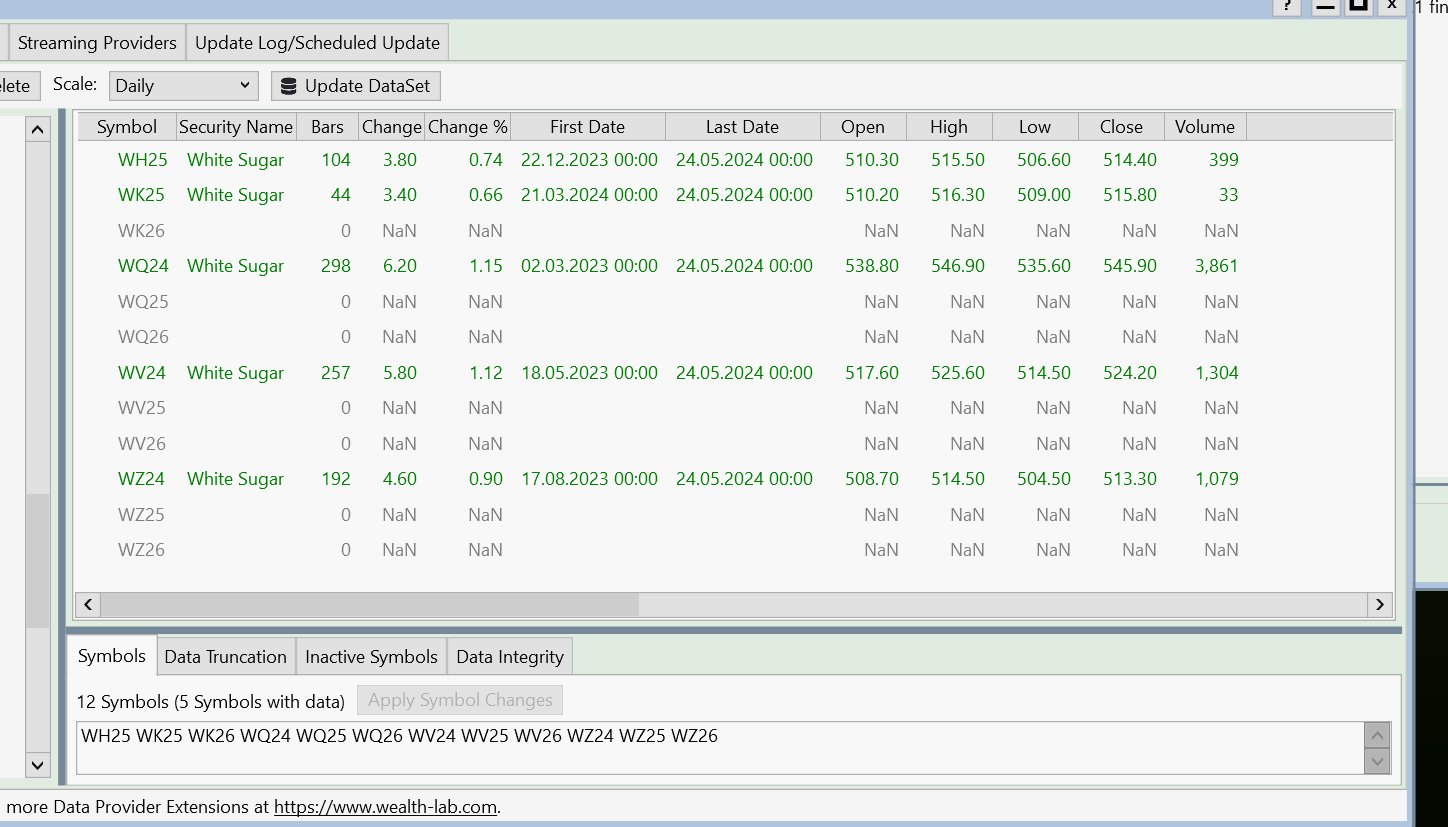The height and width of the screenshot is (827, 1448).
Task: Click left panel scroll down arrow
Action: point(37,765)
